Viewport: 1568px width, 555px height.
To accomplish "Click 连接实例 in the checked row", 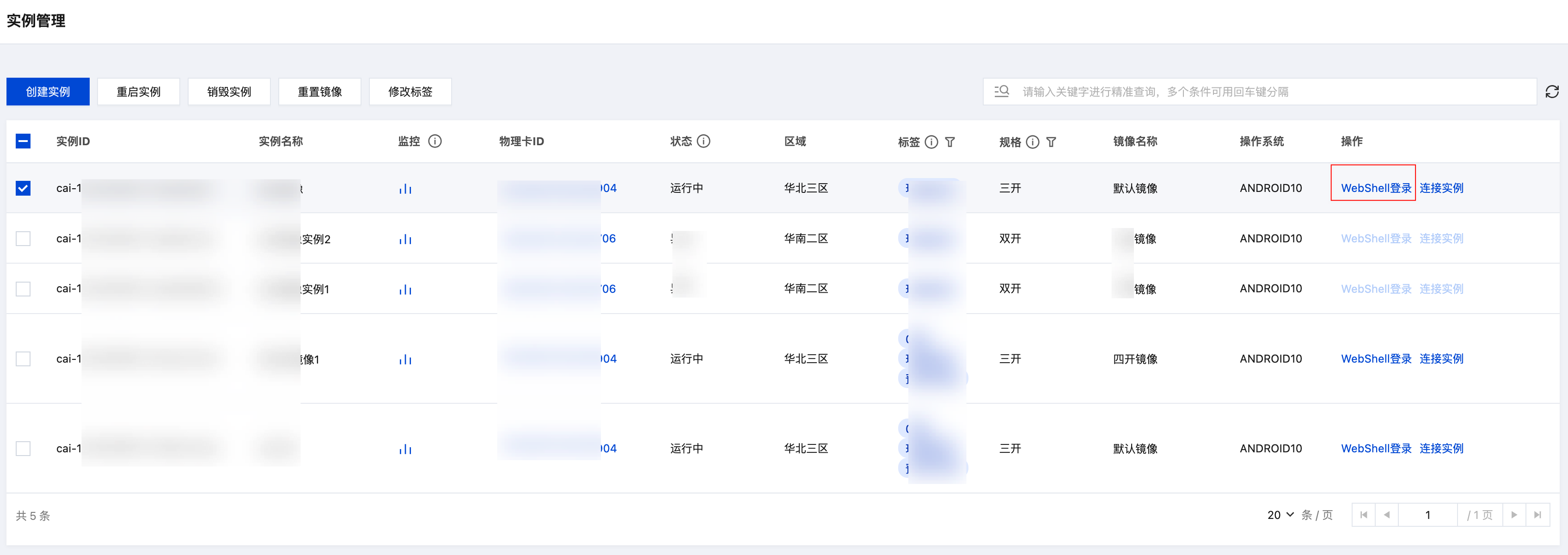I will coord(1441,188).
